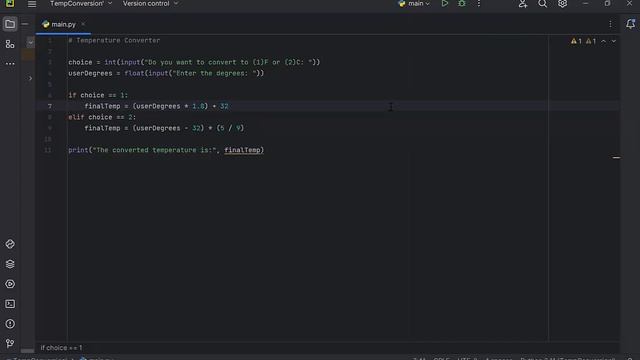This screenshot has height=360, width=640.
Task: Open the Terminal tool window
Action: [10, 304]
